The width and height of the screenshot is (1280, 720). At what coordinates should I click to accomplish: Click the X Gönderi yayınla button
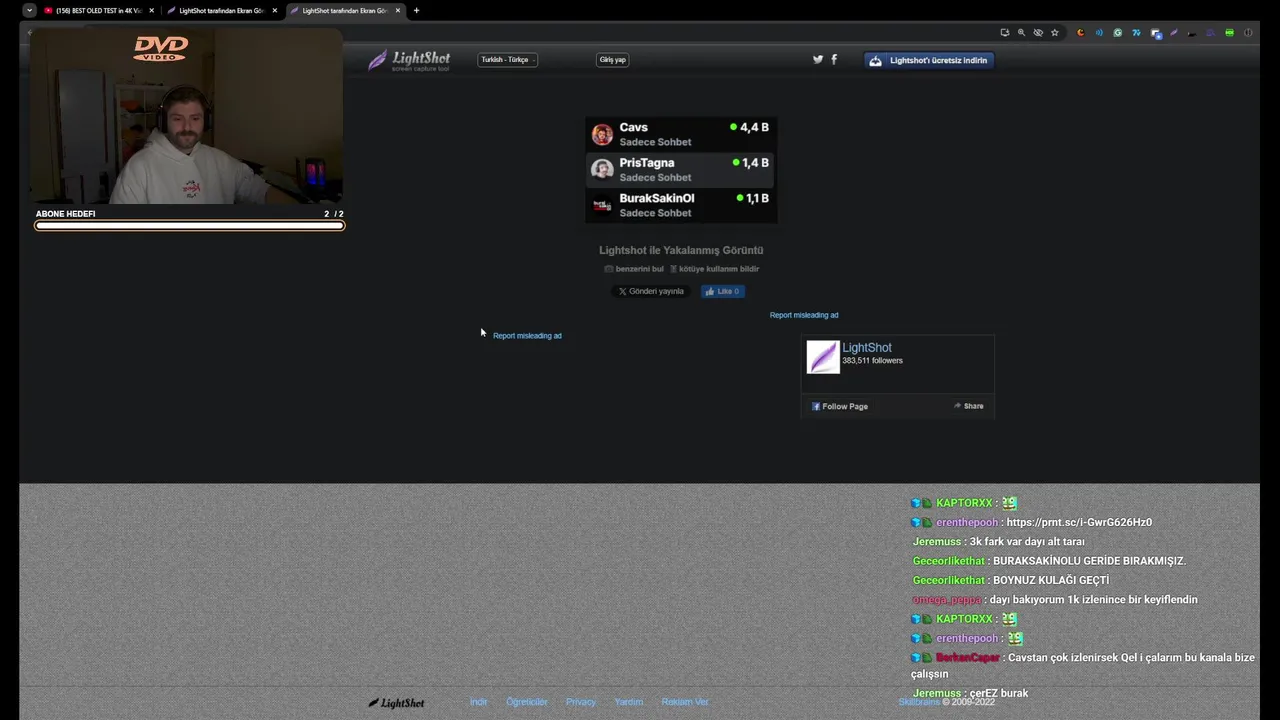(650, 291)
